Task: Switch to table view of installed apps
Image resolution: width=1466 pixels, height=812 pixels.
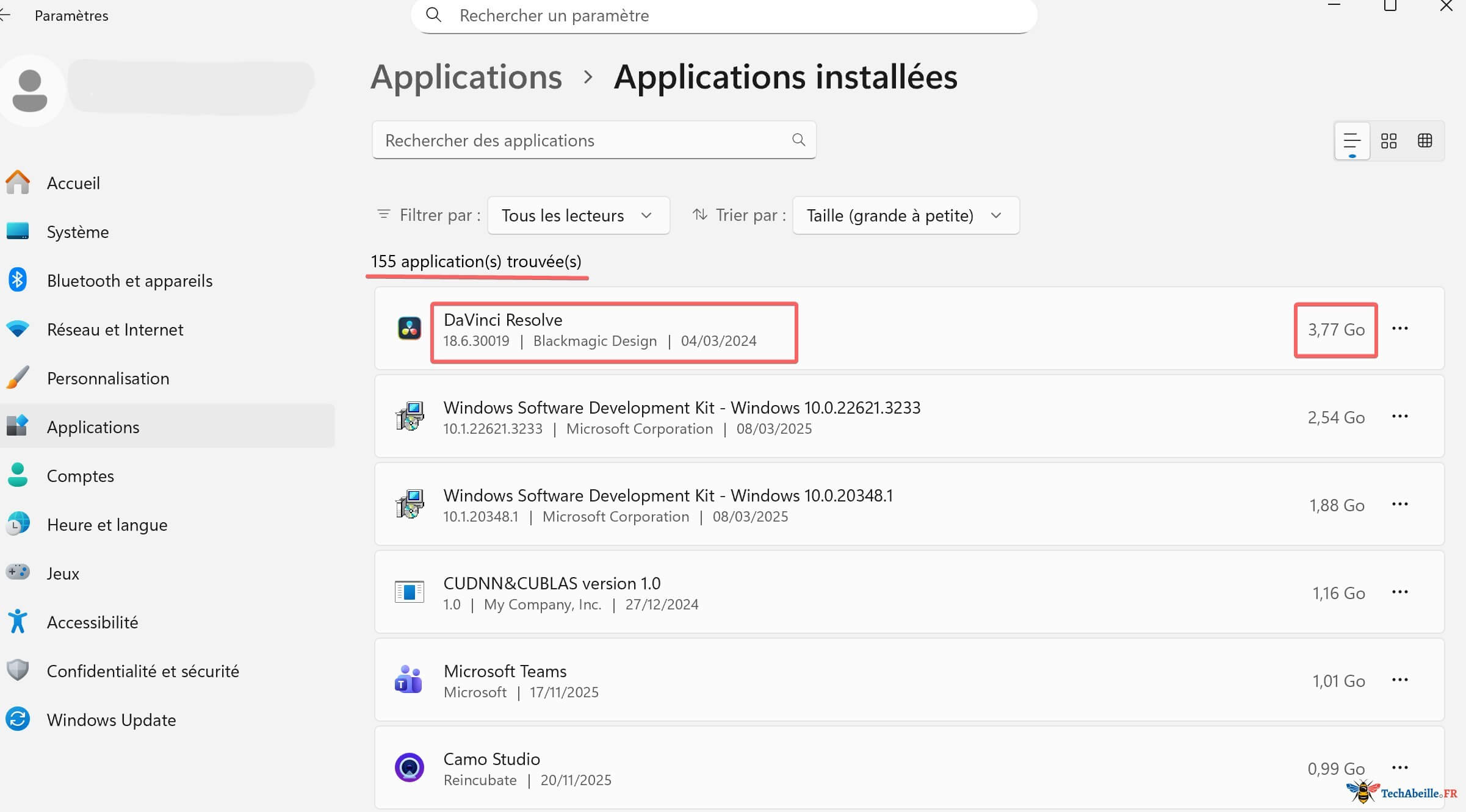Action: [1426, 141]
